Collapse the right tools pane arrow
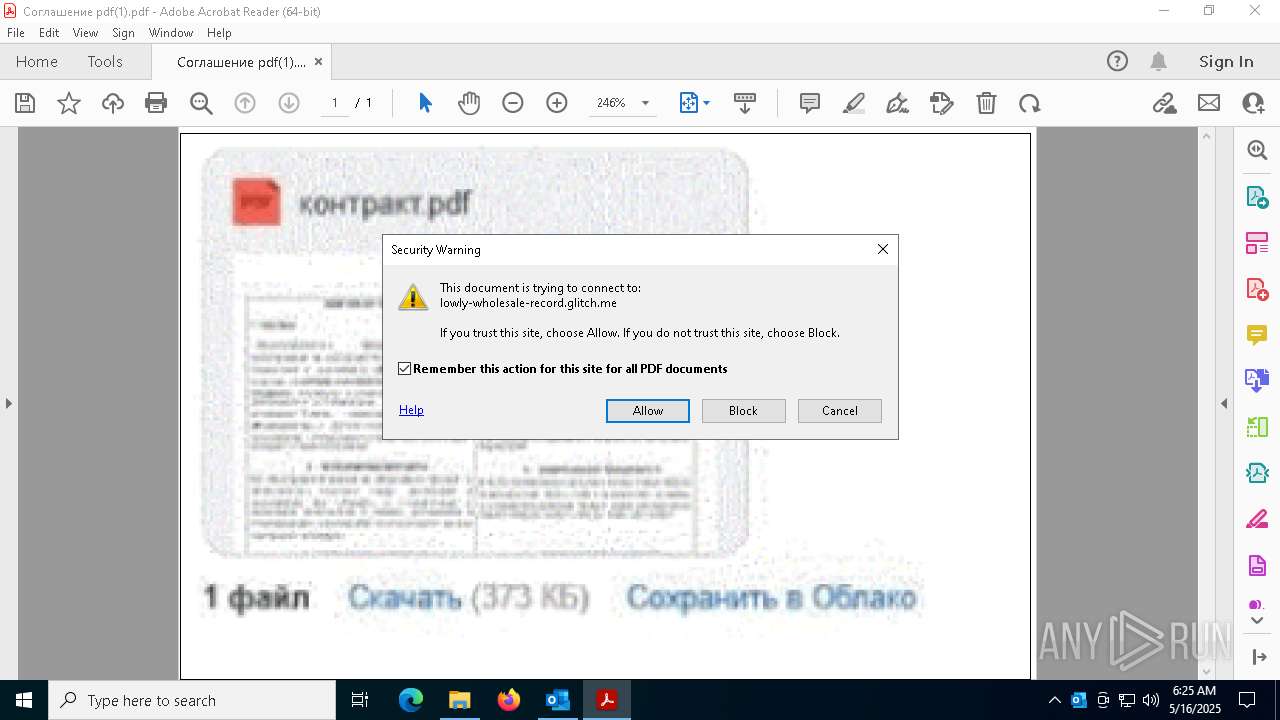 click(1224, 403)
